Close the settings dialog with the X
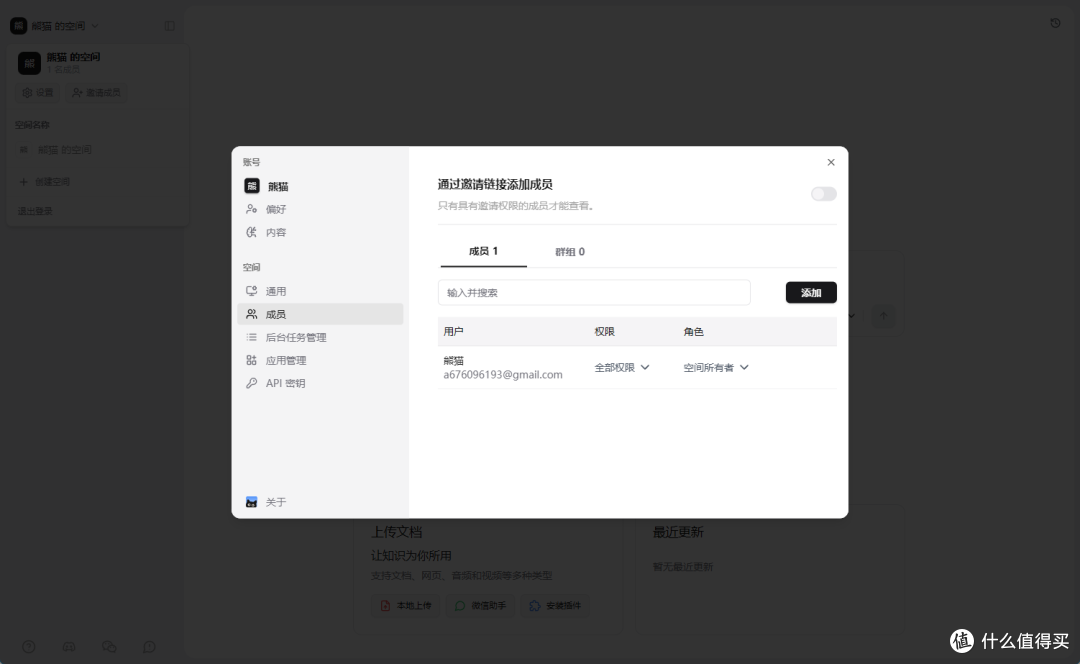Viewport: 1080px width, 664px height. (x=831, y=162)
